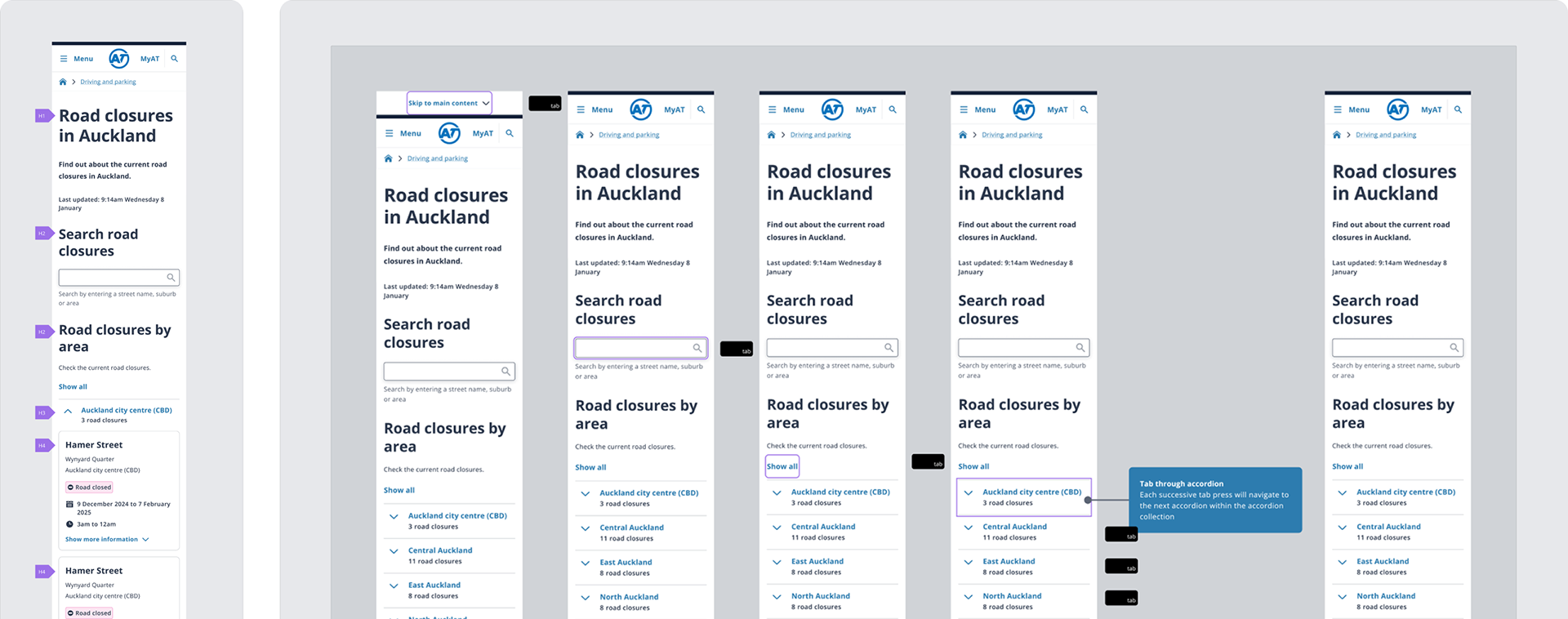Open the hamburger menu in the mockup with the Skip to main content link
This screenshot has width=1568, height=619.
[x=390, y=133]
